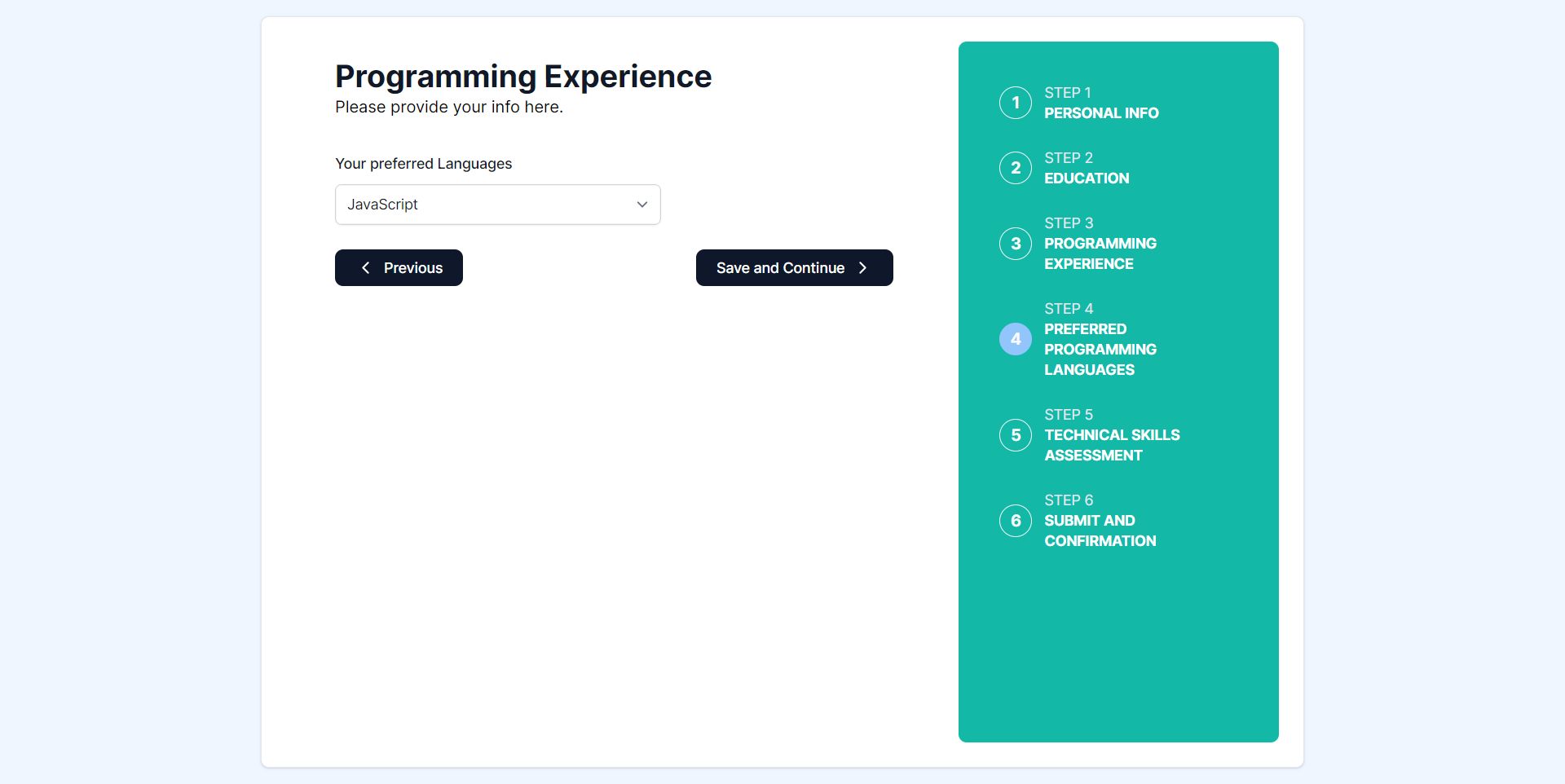Click the PERSONAL INFO step label

coord(1101,113)
